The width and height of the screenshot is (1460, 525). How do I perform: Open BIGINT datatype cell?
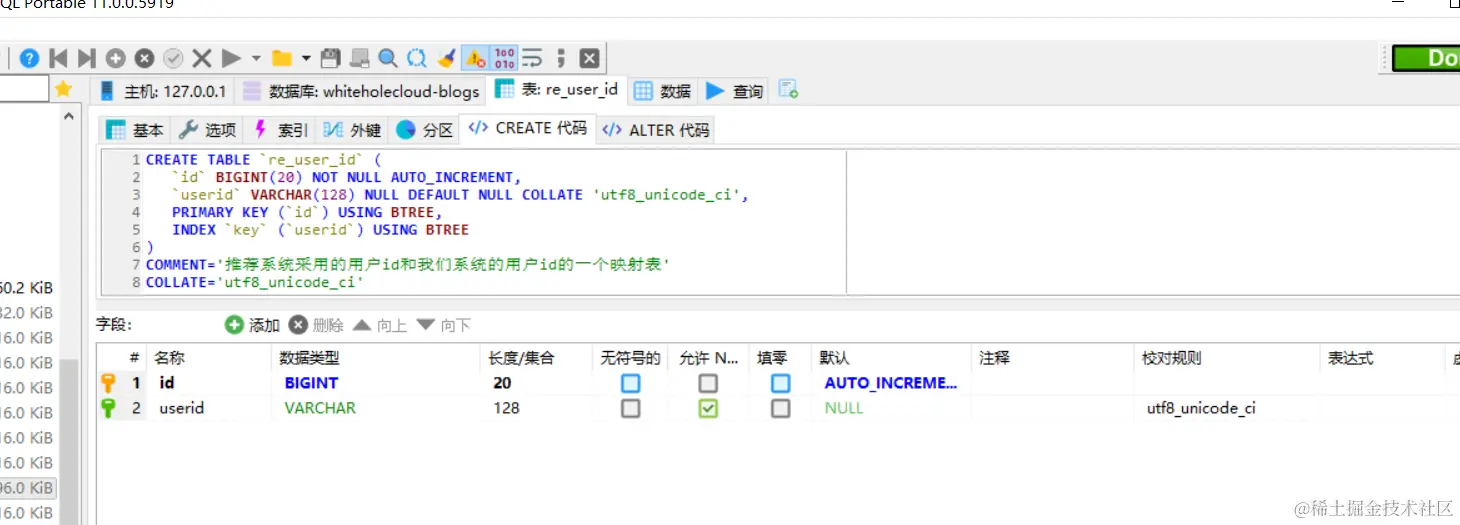pyautogui.click(x=375, y=383)
